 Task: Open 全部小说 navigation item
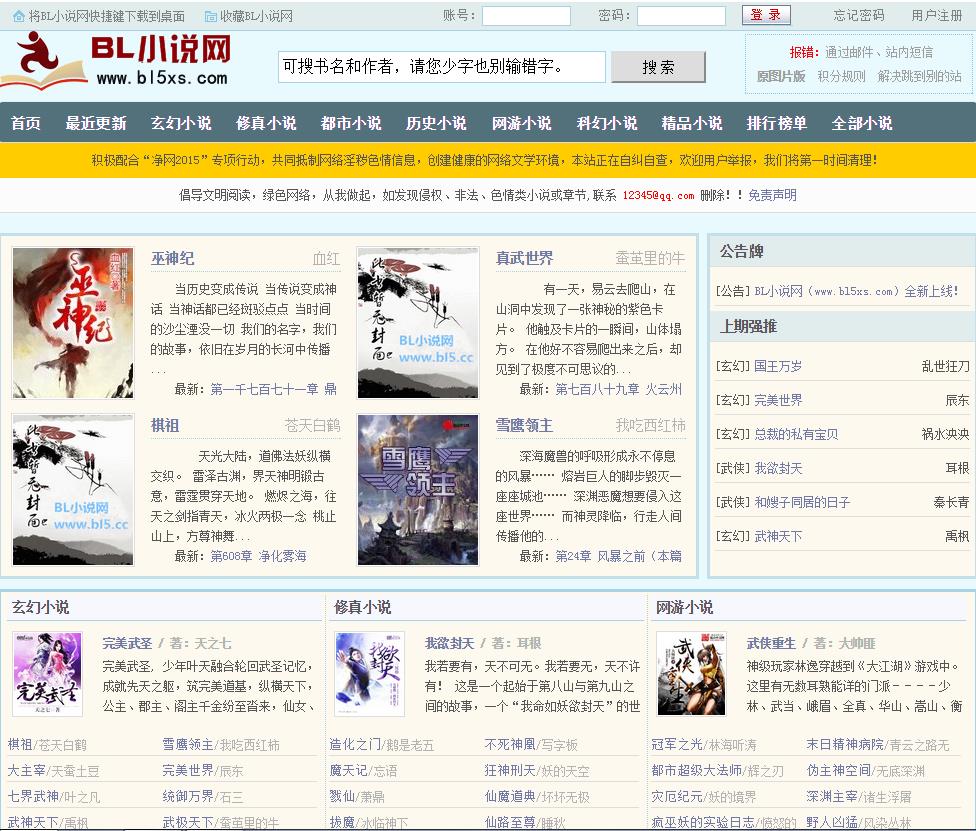pyautogui.click(x=862, y=123)
